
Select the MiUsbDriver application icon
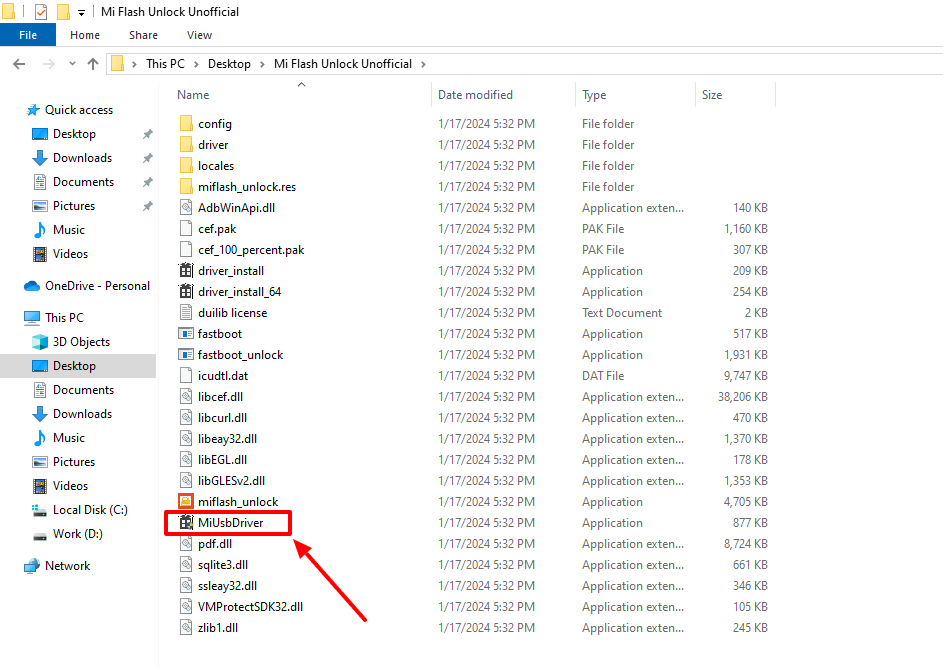pos(186,522)
